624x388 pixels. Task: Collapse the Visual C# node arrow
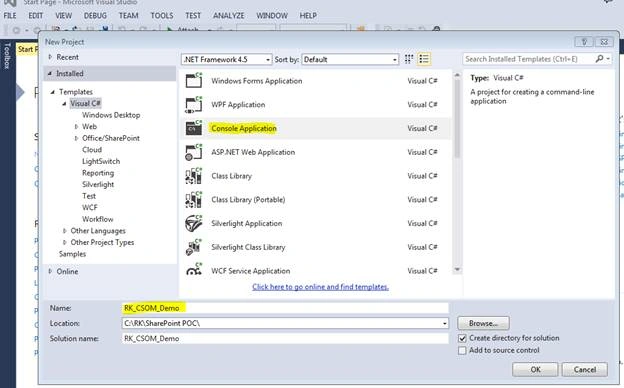[x=64, y=103]
